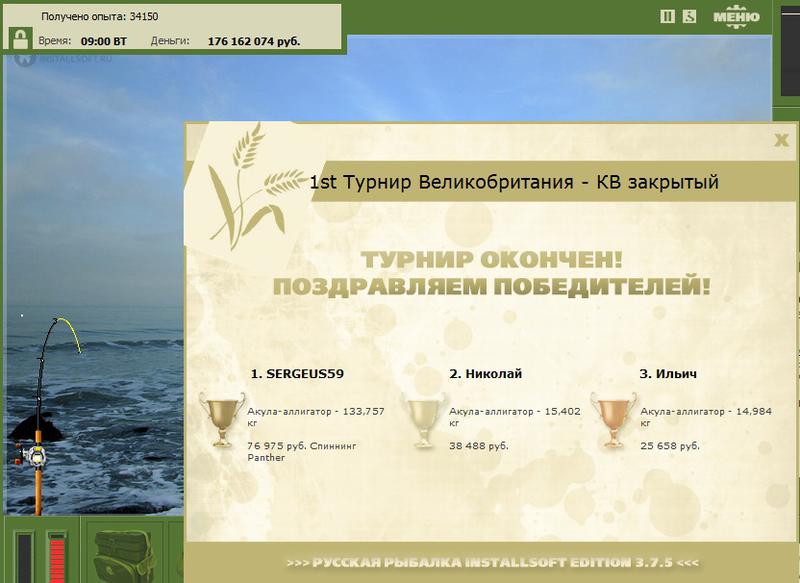Pause the game with the pause icon
Image resolution: width=800 pixels, height=583 pixels.
(667, 16)
